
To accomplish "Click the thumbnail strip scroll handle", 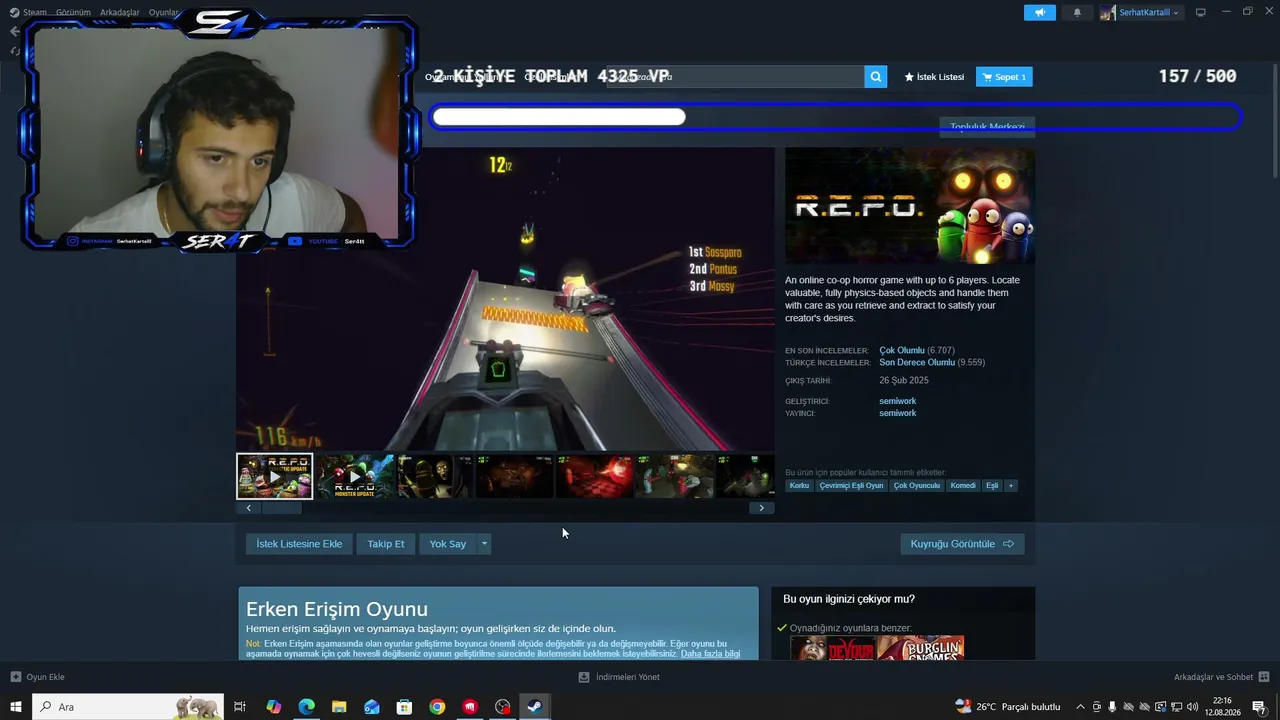I will 281,508.
